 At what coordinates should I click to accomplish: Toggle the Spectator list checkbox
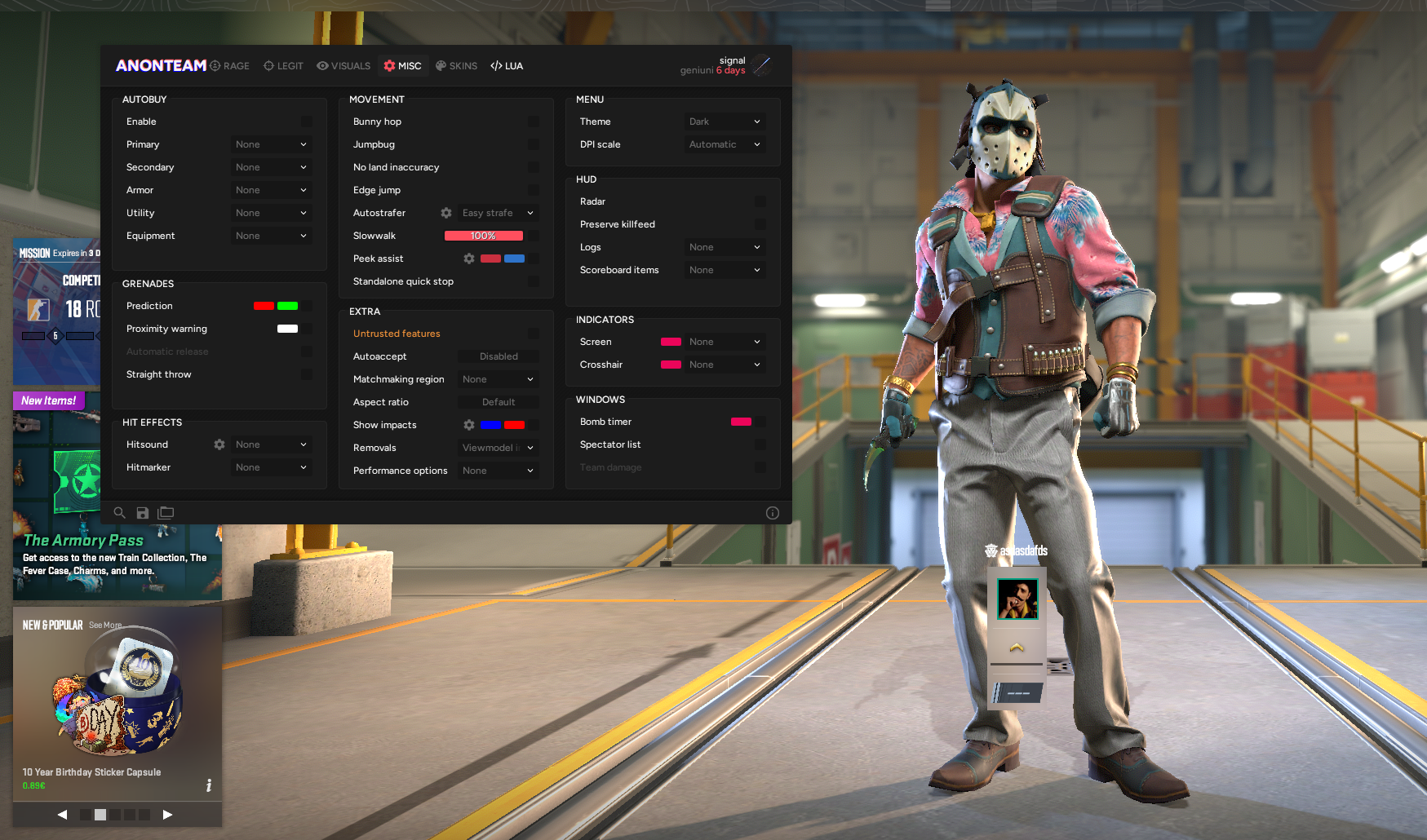pyautogui.click(x=760, y=444)
